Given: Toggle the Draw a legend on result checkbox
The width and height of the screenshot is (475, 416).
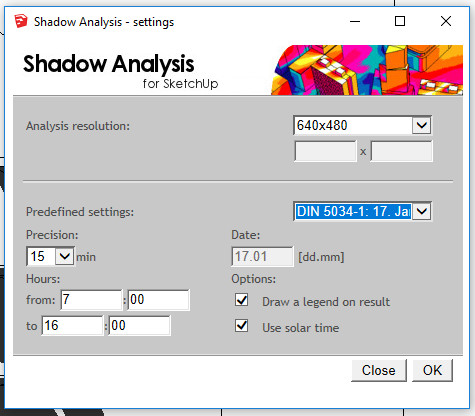Looking at the screenshot, I should pos(241,300).
